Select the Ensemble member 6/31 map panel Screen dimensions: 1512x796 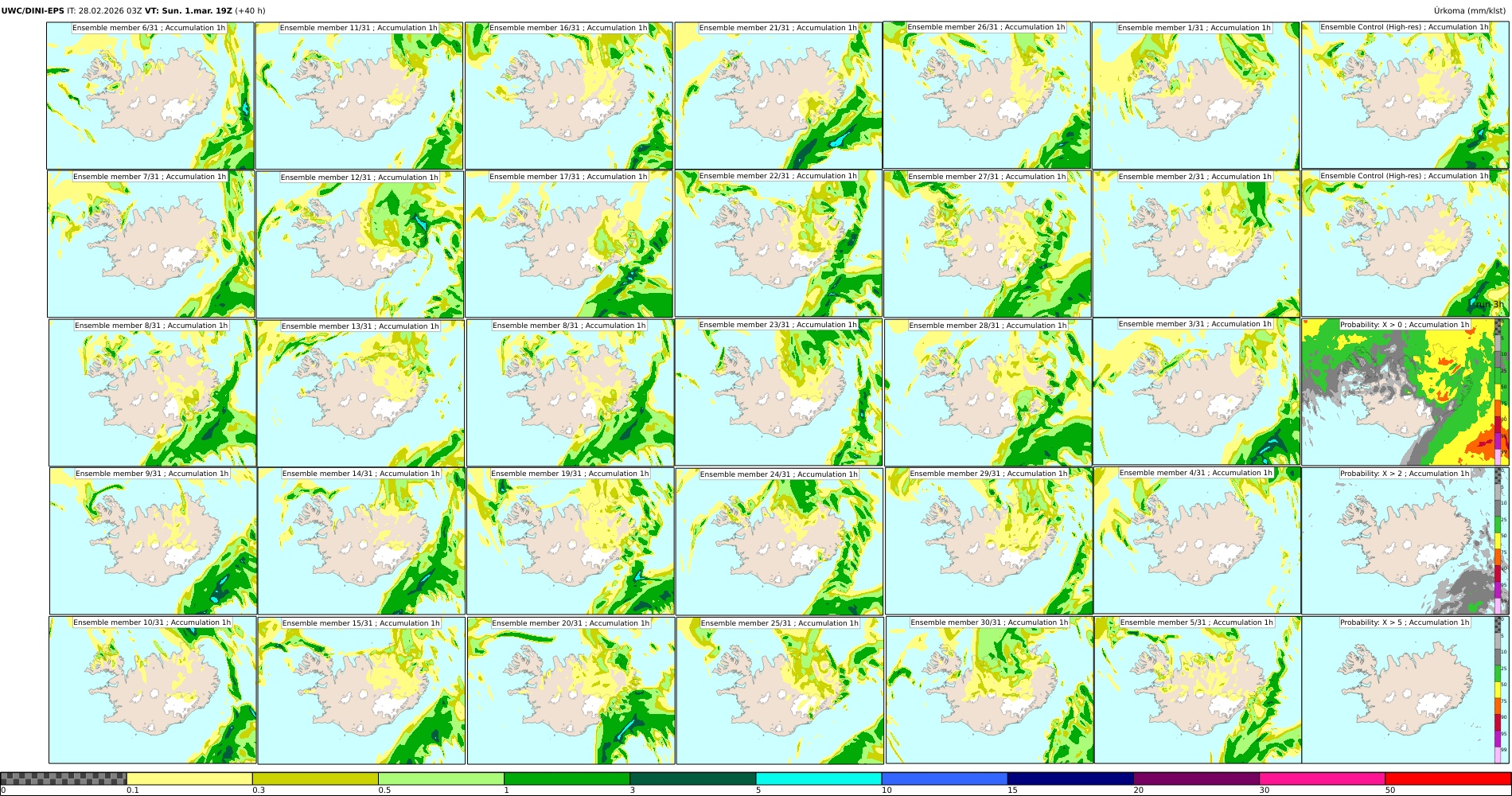(150, 96)
